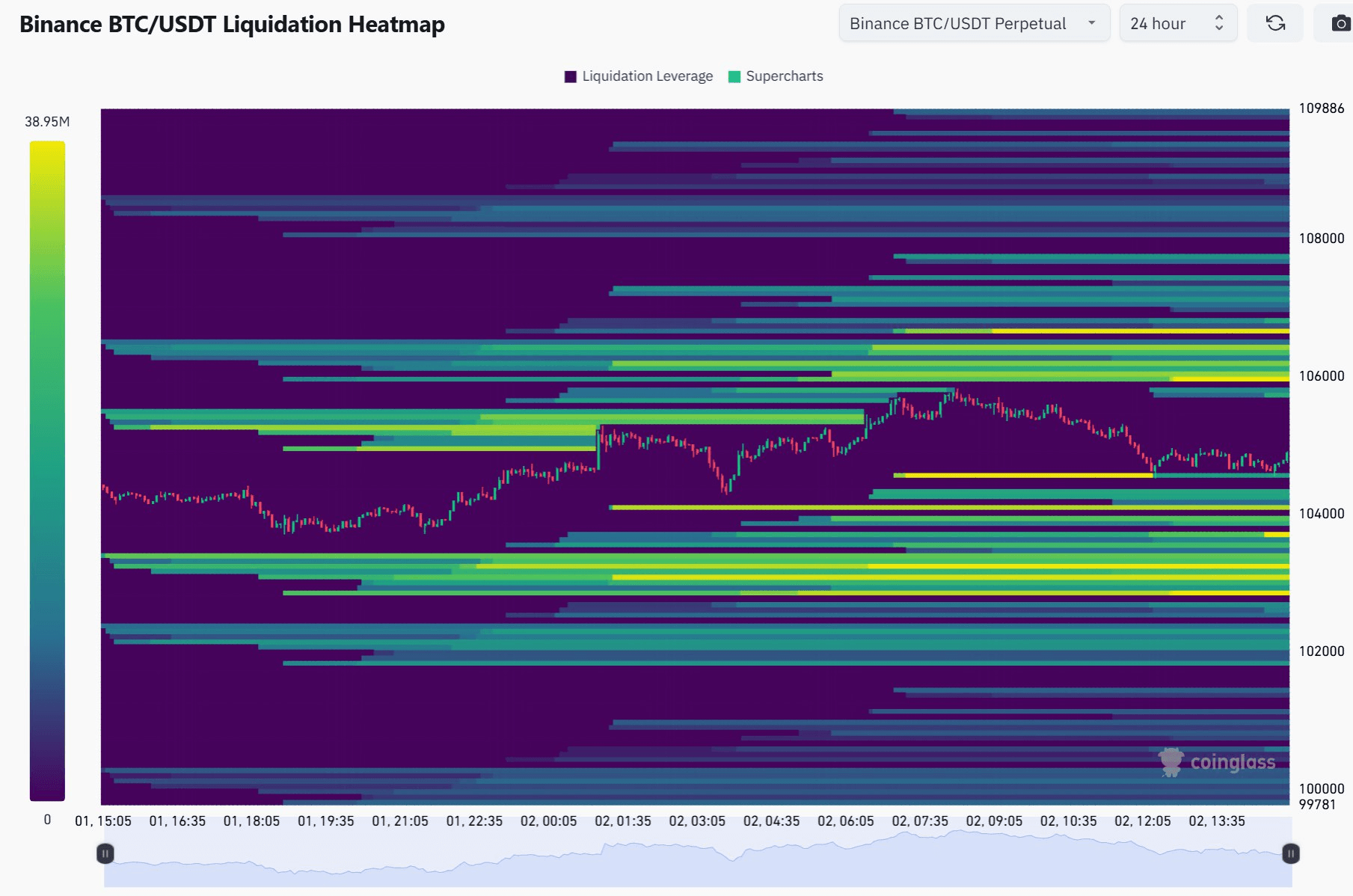The image size is (1353, 896).
Task: Click the purple Liquidation Leverage legend square
Action: point(570,76)
